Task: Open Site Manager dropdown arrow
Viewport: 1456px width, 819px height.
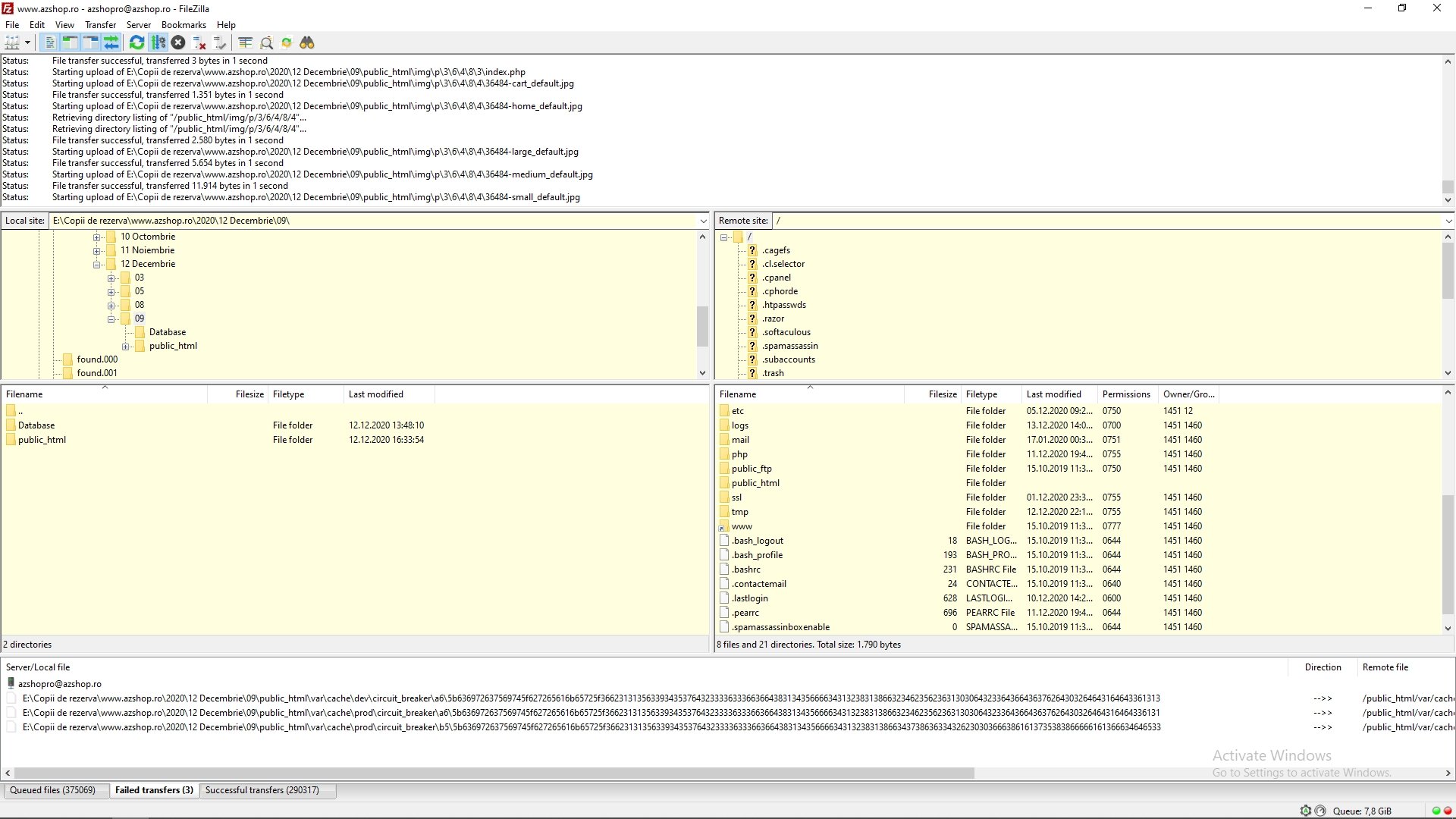Action: pyautogui.click(x=27, y=42)
